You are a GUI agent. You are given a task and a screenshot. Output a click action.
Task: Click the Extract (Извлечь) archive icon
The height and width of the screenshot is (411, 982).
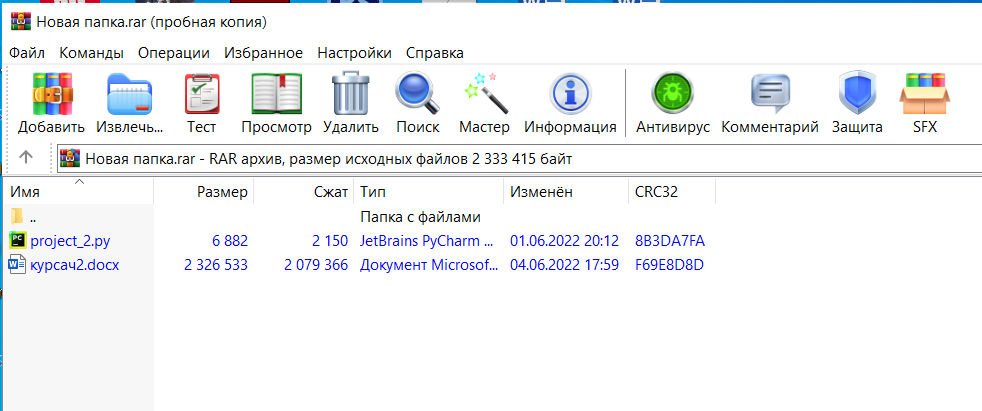pyautogui.click(x=130, y=97)
